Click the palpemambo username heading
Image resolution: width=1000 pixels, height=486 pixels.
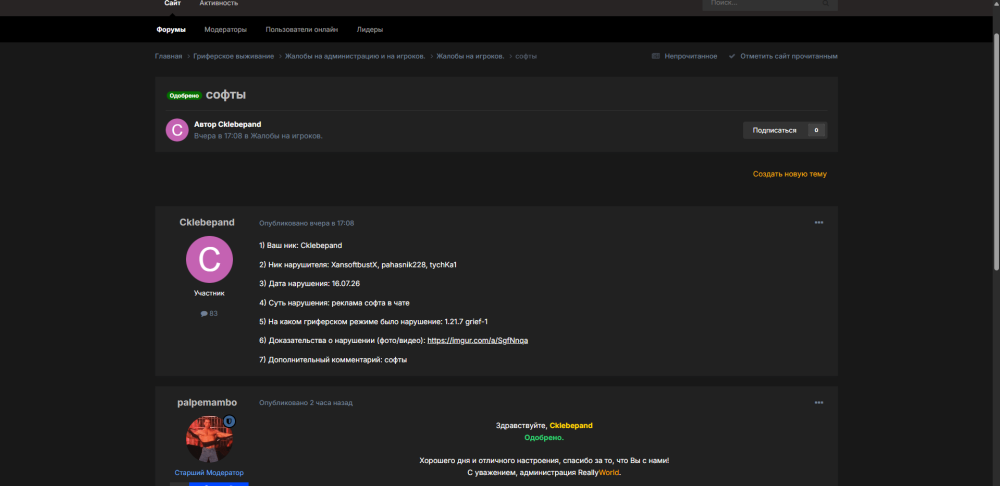pyautogui.click(x=207, y=402)
